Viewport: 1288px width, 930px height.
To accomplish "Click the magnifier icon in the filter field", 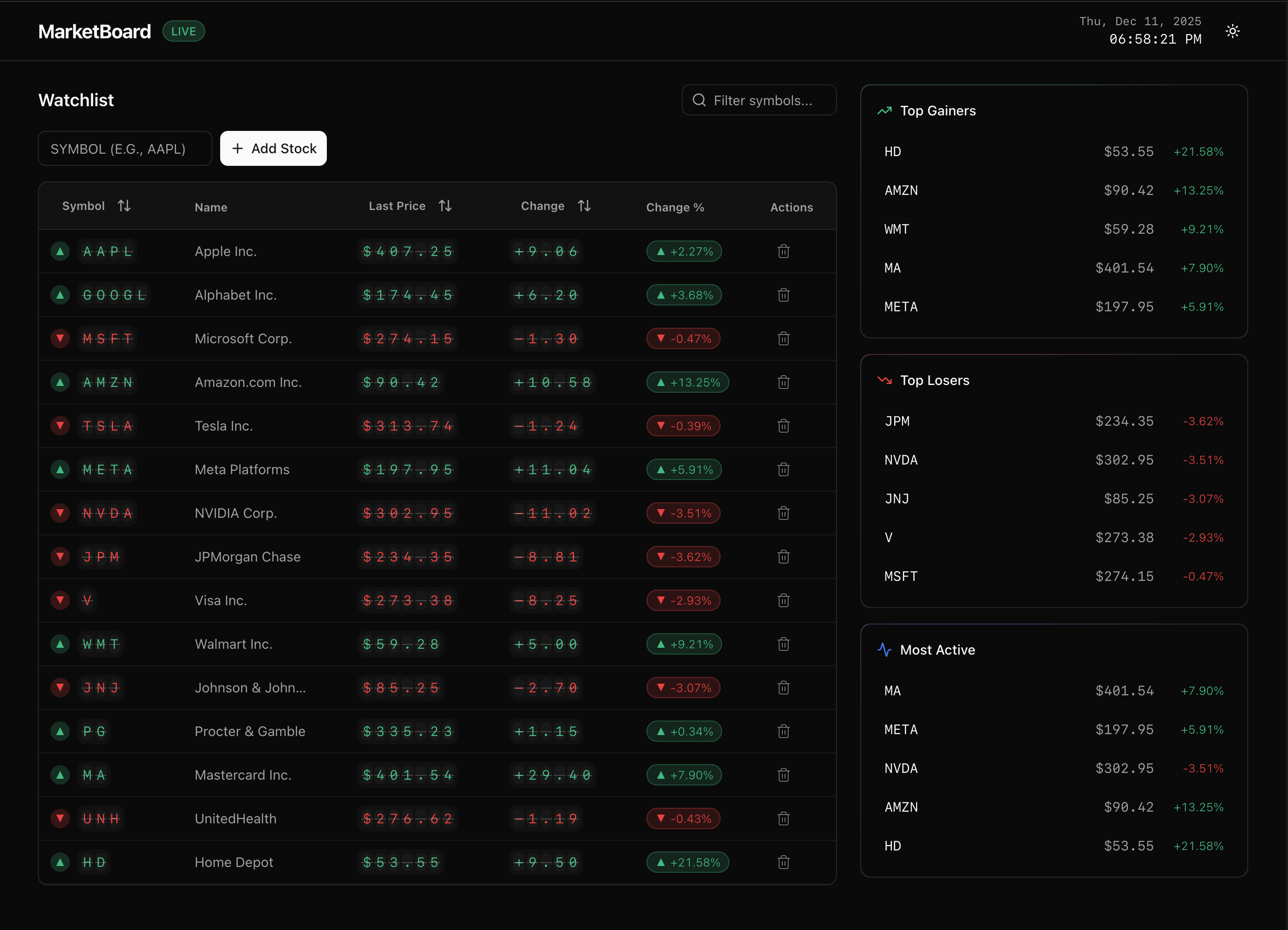I will point(699,100).
